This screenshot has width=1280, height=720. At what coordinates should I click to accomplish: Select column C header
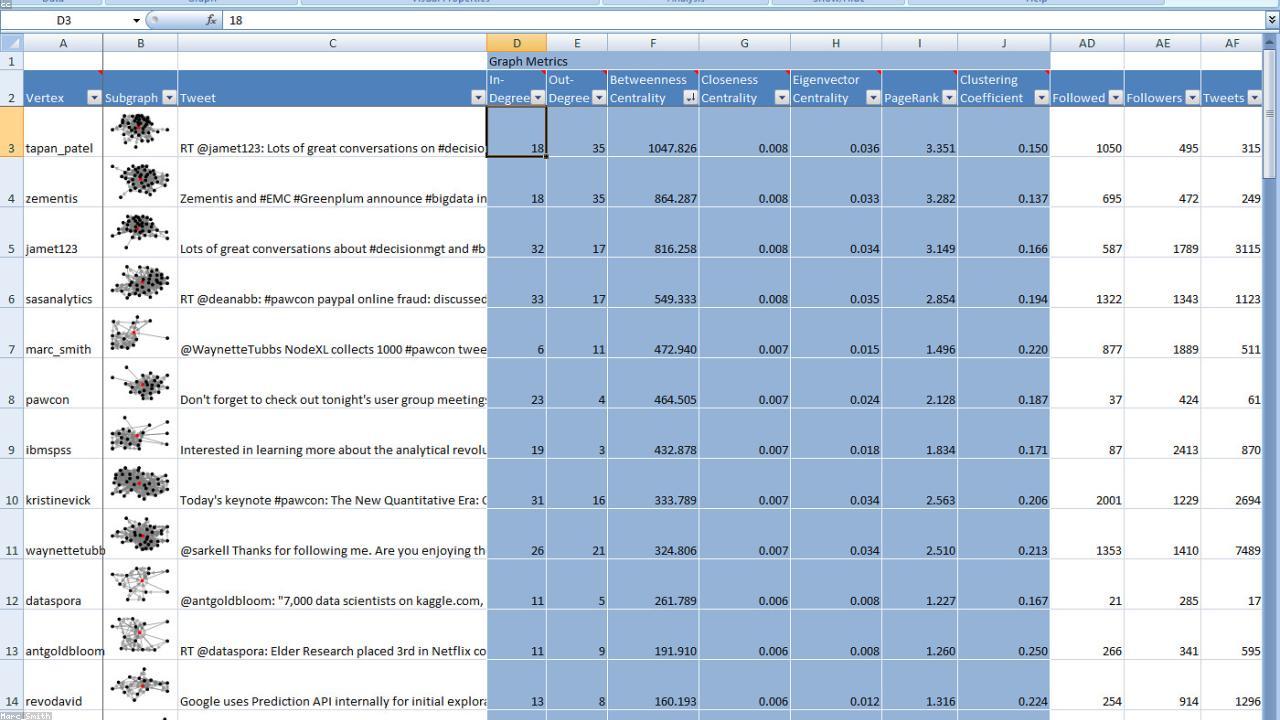[332, 43]
